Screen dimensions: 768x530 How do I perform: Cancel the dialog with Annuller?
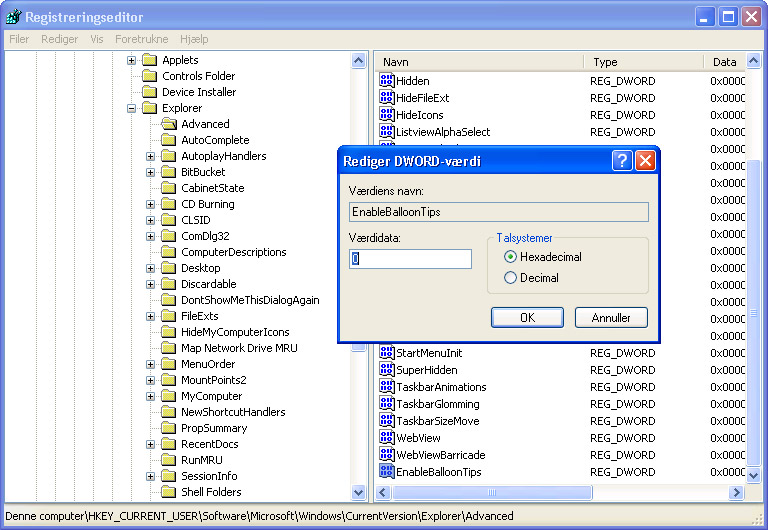611,317
